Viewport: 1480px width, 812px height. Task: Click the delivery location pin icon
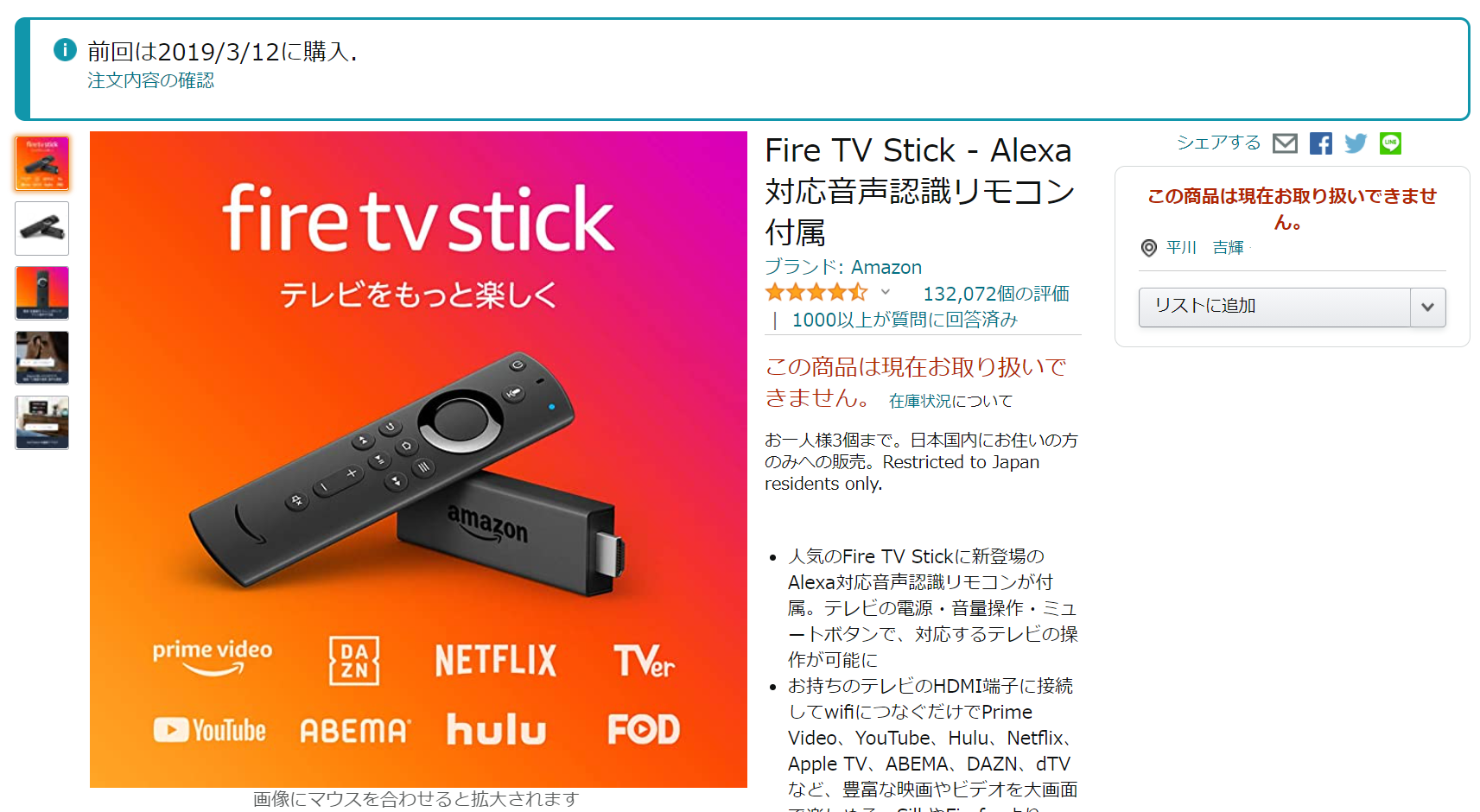pyautogui.click(x=1149, y=248)
